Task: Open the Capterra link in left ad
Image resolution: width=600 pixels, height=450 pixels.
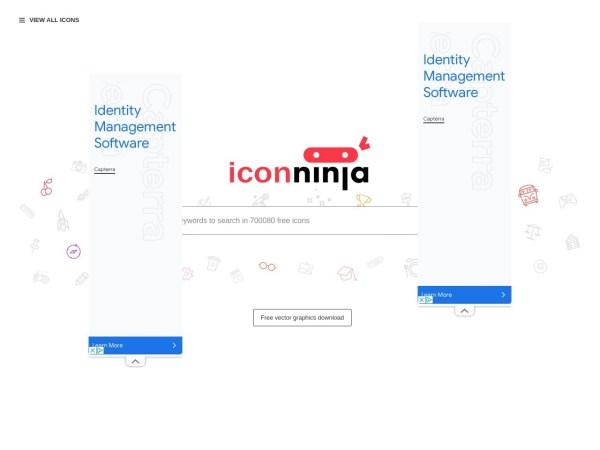Action: tap(104, 170)
